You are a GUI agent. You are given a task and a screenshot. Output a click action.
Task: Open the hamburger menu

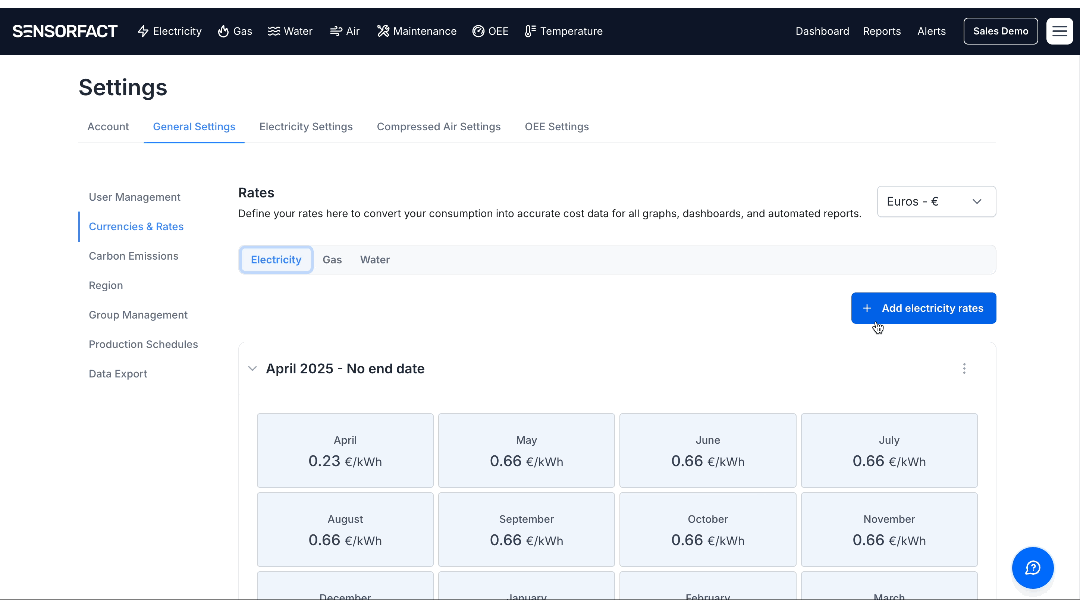click(1059, 31)
